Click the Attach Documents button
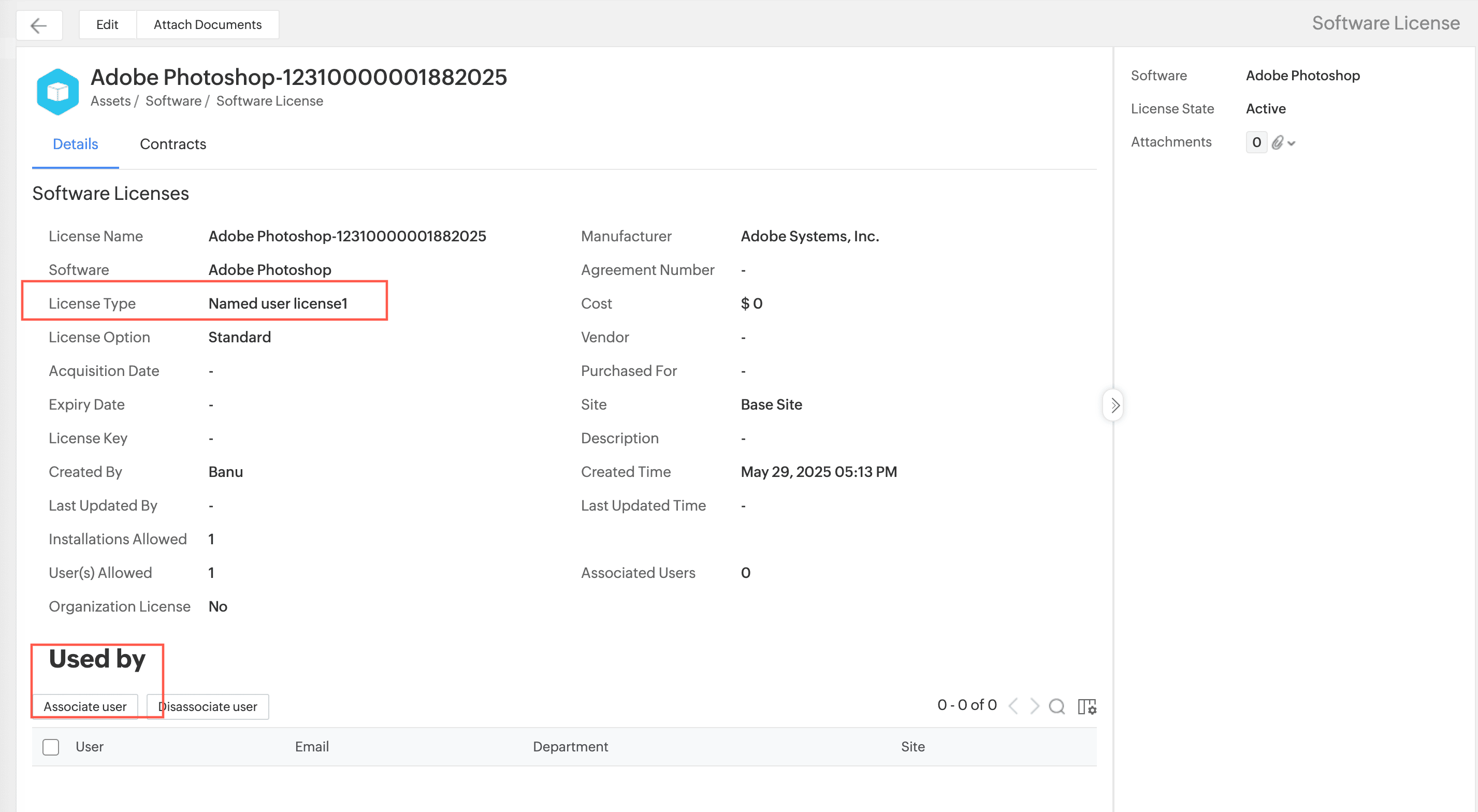This screenshot has height=812, width=1478. 207,25
